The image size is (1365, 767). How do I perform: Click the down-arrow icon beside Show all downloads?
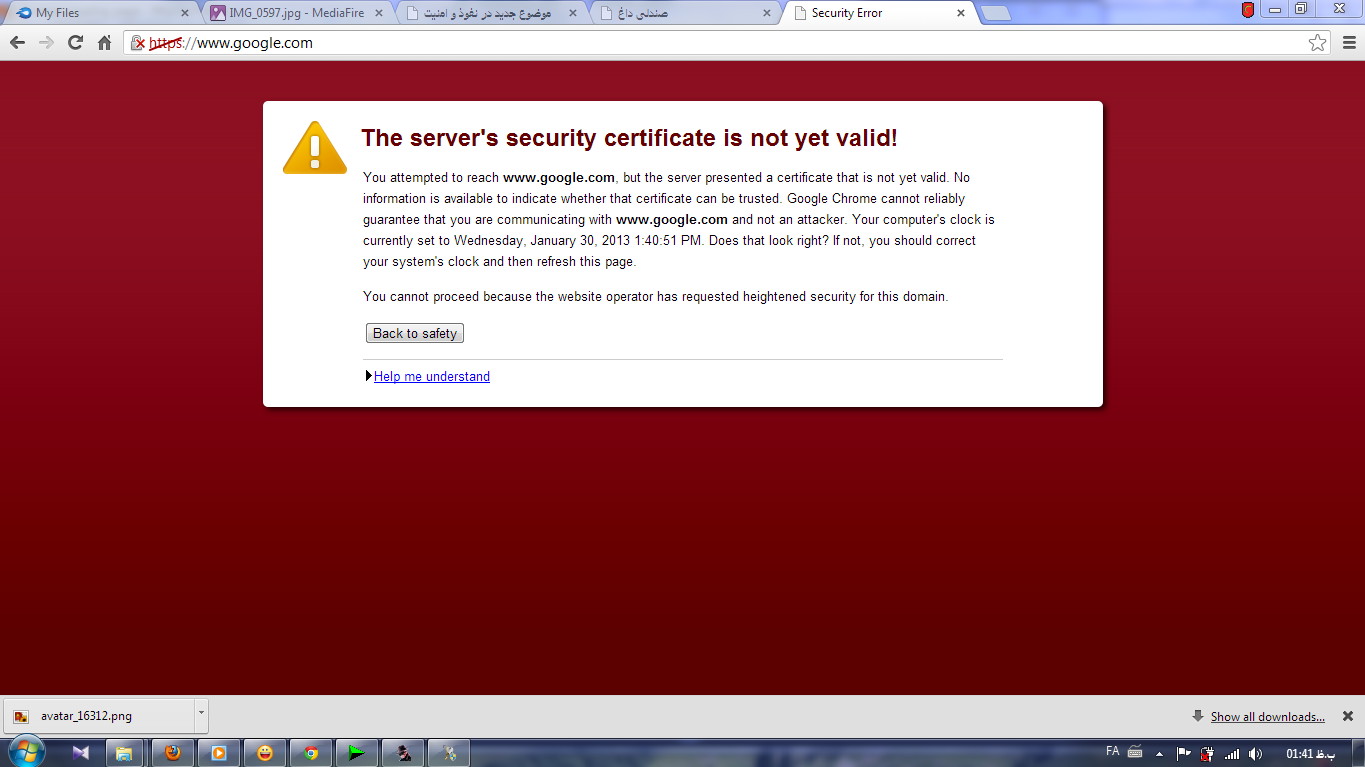[x=1197, y=716]
